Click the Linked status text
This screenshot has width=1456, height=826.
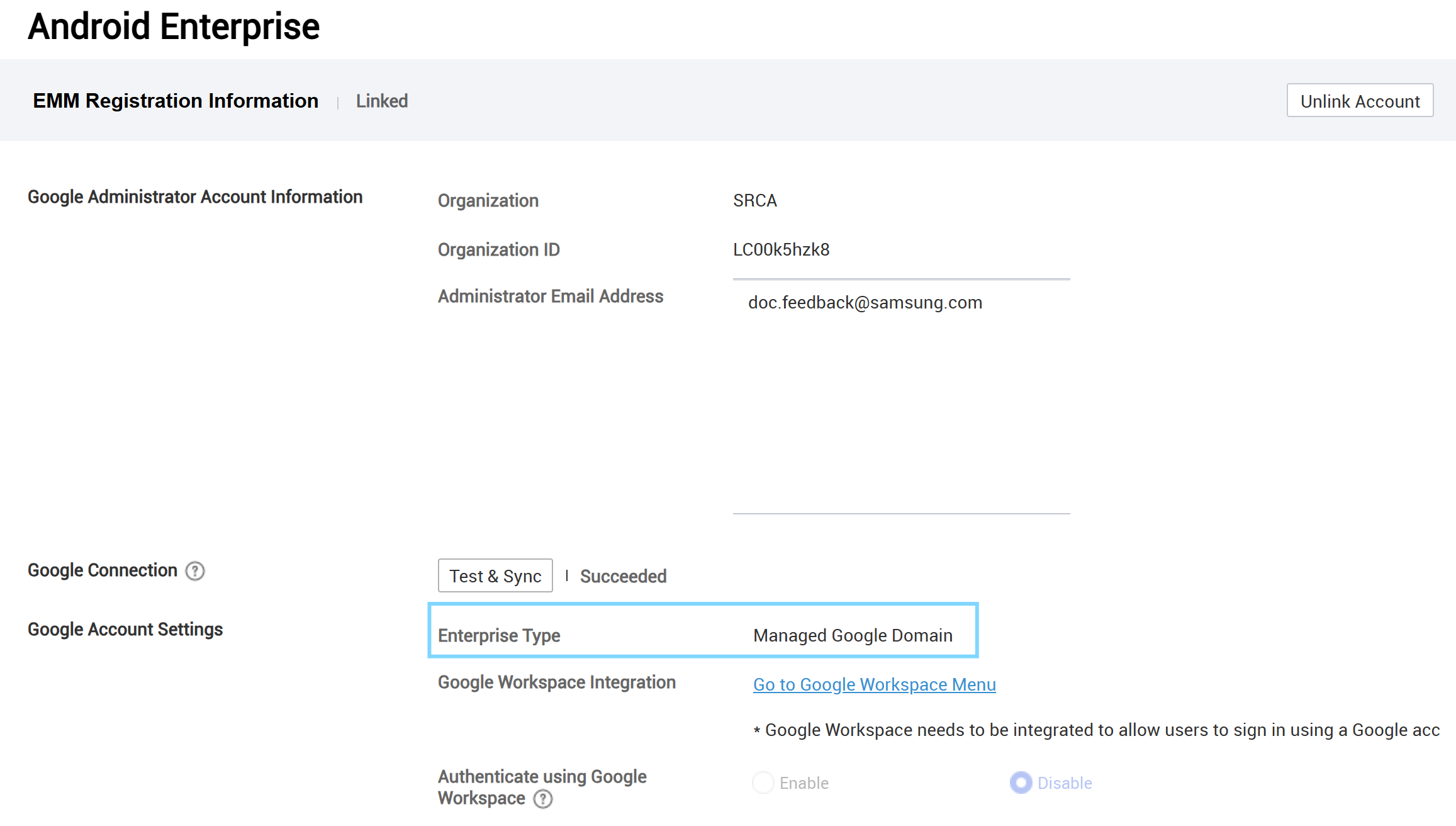tap(382, 101)
